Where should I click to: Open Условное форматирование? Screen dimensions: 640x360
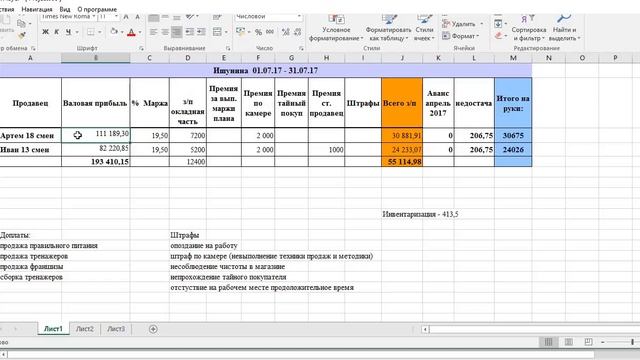click(336, 29)
